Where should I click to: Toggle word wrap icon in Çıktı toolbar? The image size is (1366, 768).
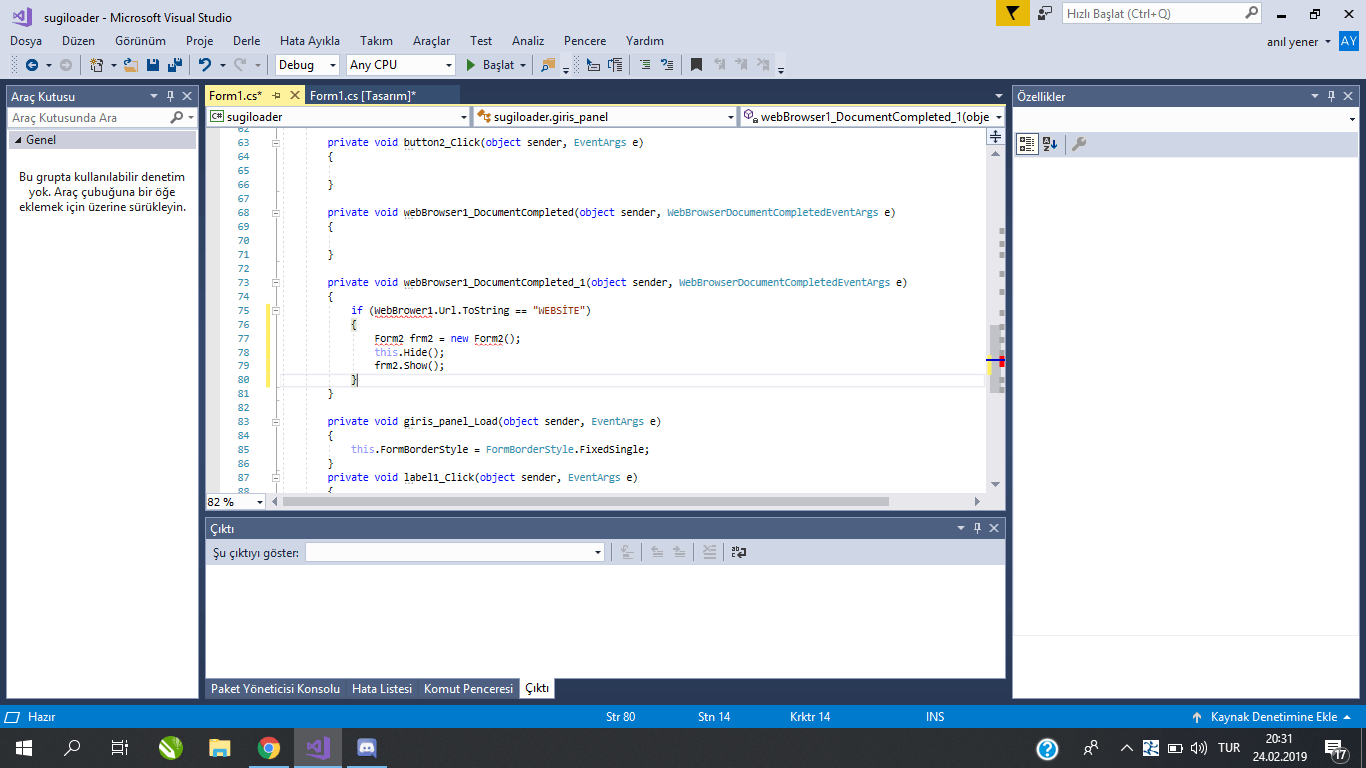[738, 552]
